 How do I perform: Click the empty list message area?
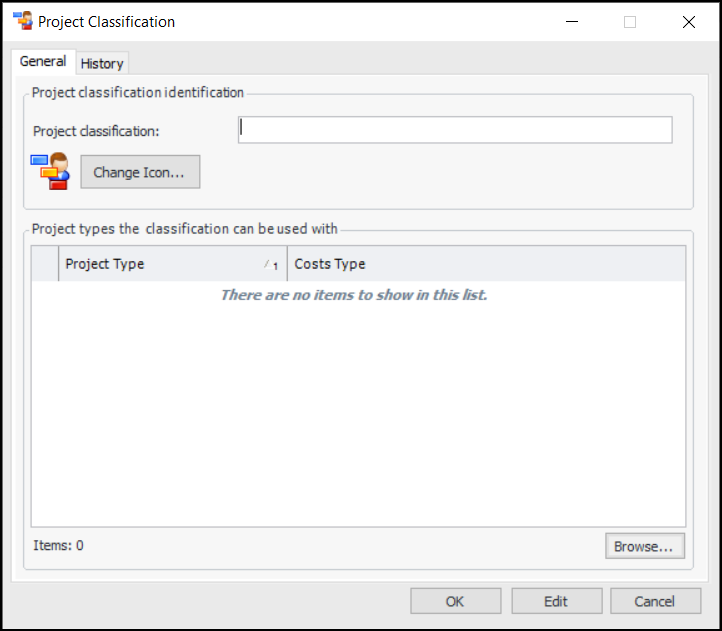(x=353, y=295)
